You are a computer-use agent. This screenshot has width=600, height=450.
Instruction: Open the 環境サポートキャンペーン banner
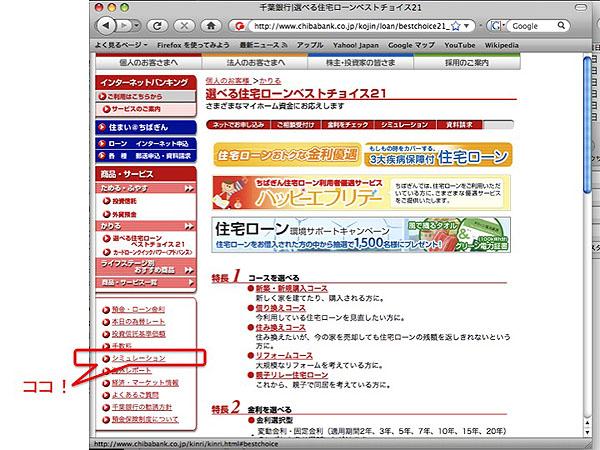click(361, 235)
